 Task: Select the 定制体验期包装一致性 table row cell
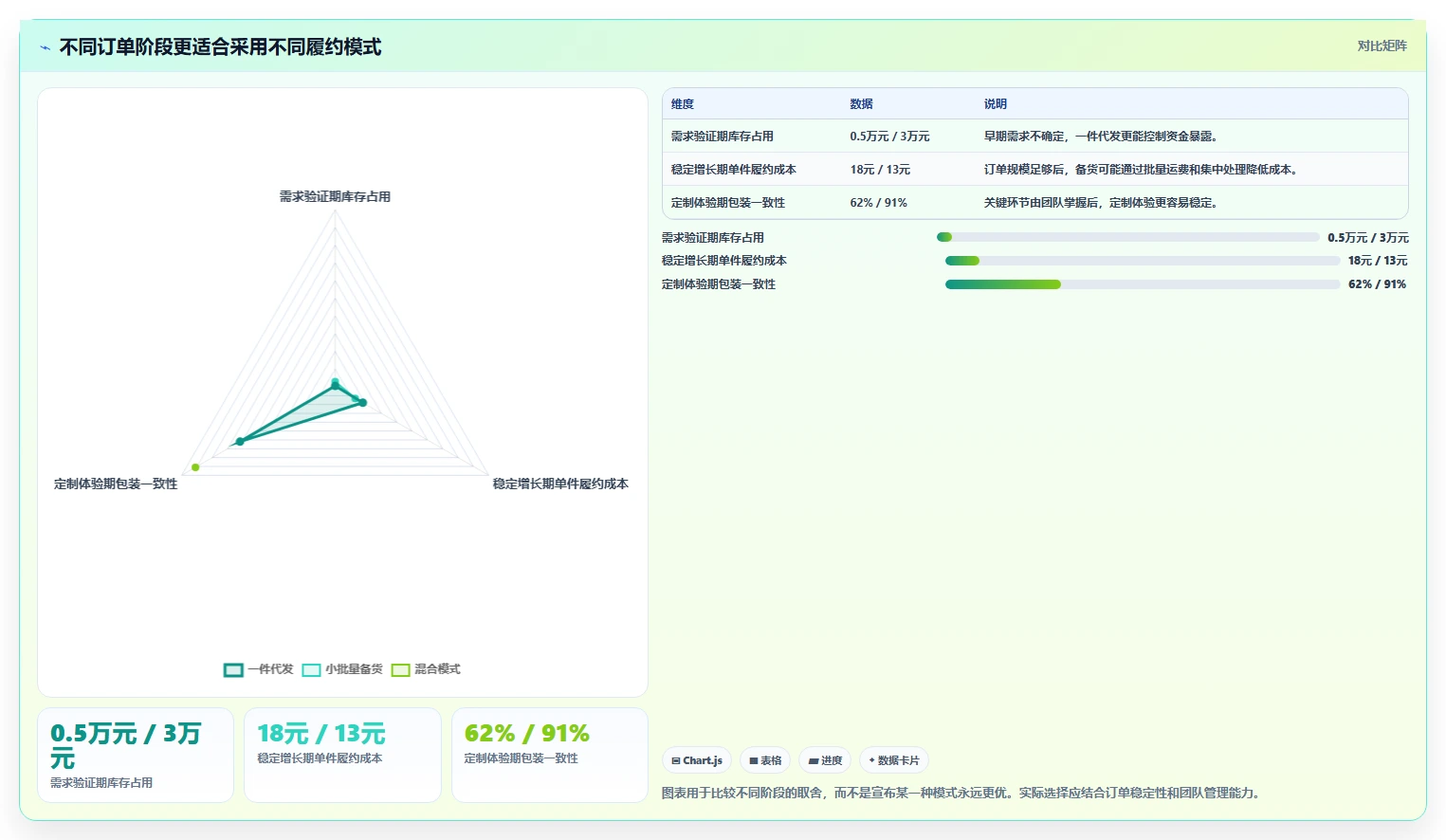728,203
